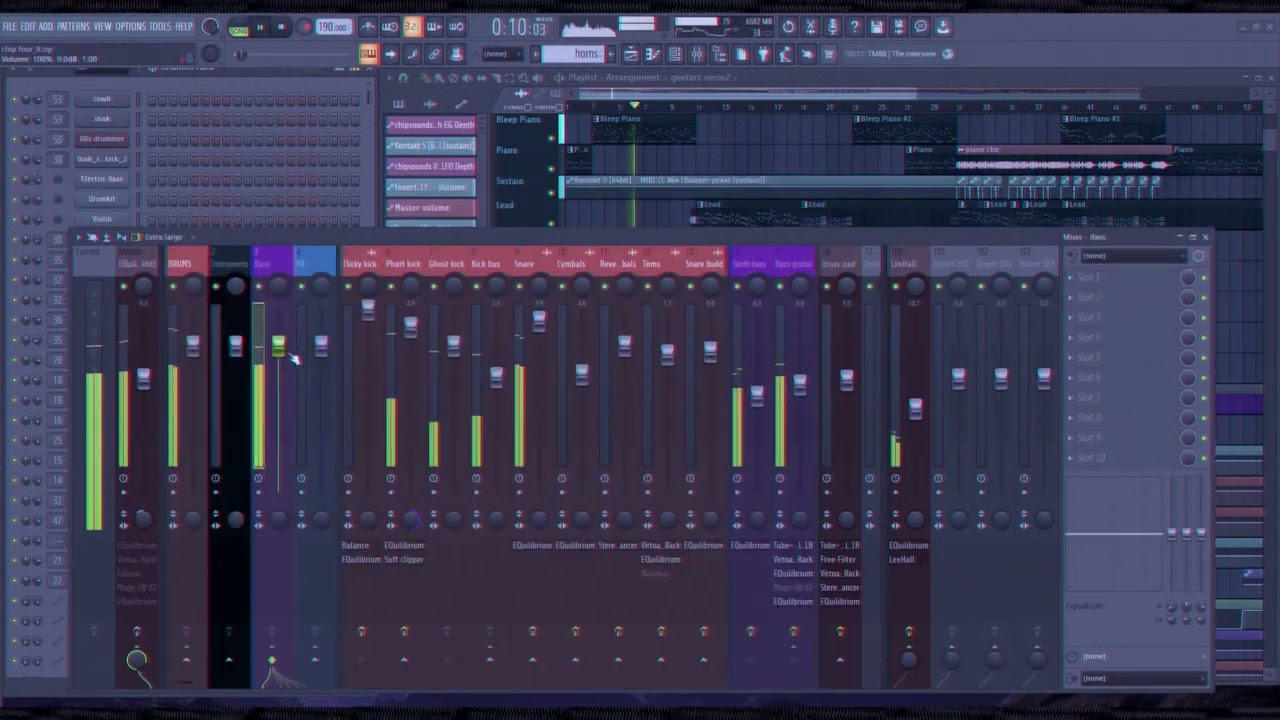Screen dimensions: 1280x720
Task: Click the audio editor scissors icon
Action: point(811,27)
